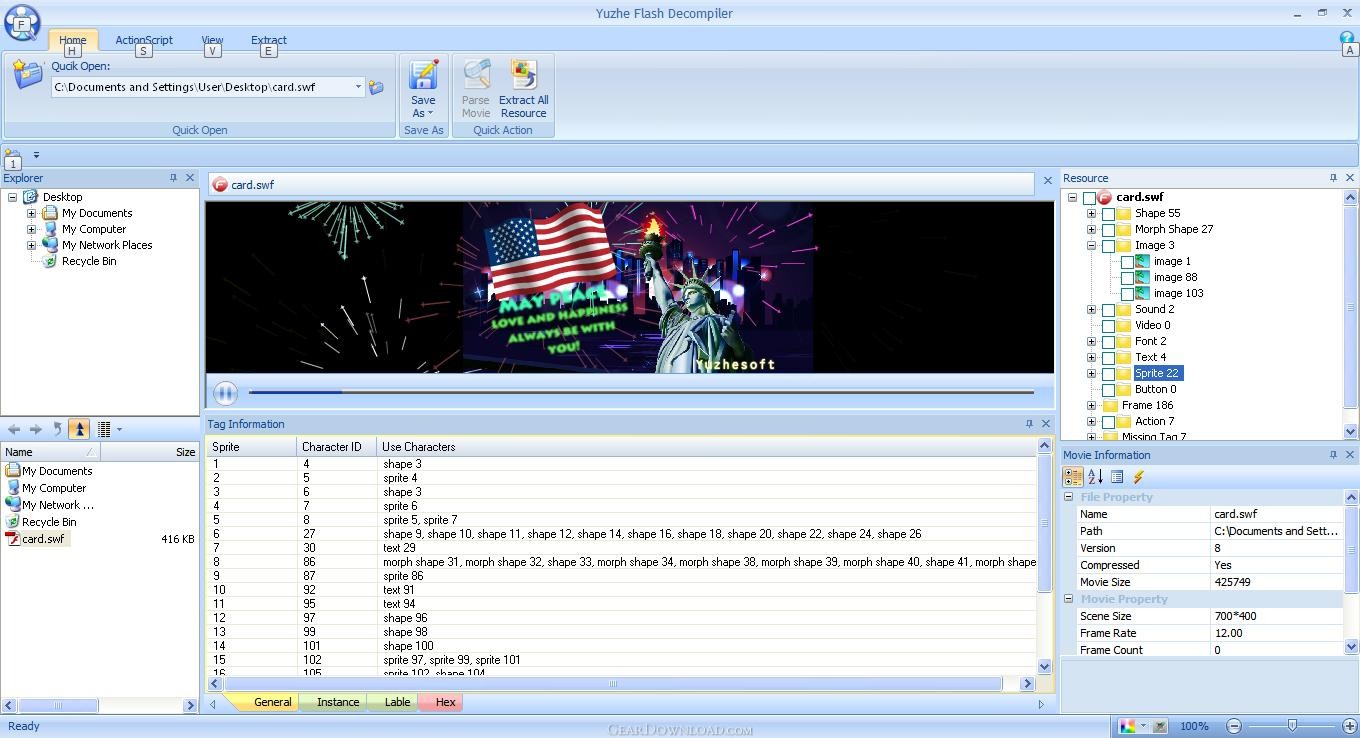The height and width of the screenshot is (738, 1360).
Task: Click the undo/refresh arrow in file browser toolbar
Action: pos(57,429)
